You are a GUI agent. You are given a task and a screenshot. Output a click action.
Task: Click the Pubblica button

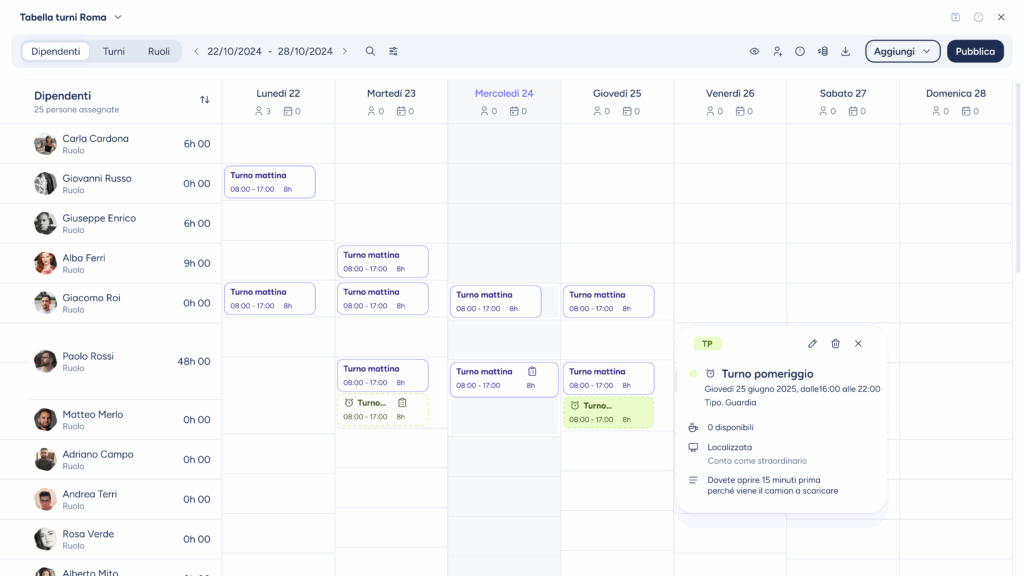tap(975, 51)
